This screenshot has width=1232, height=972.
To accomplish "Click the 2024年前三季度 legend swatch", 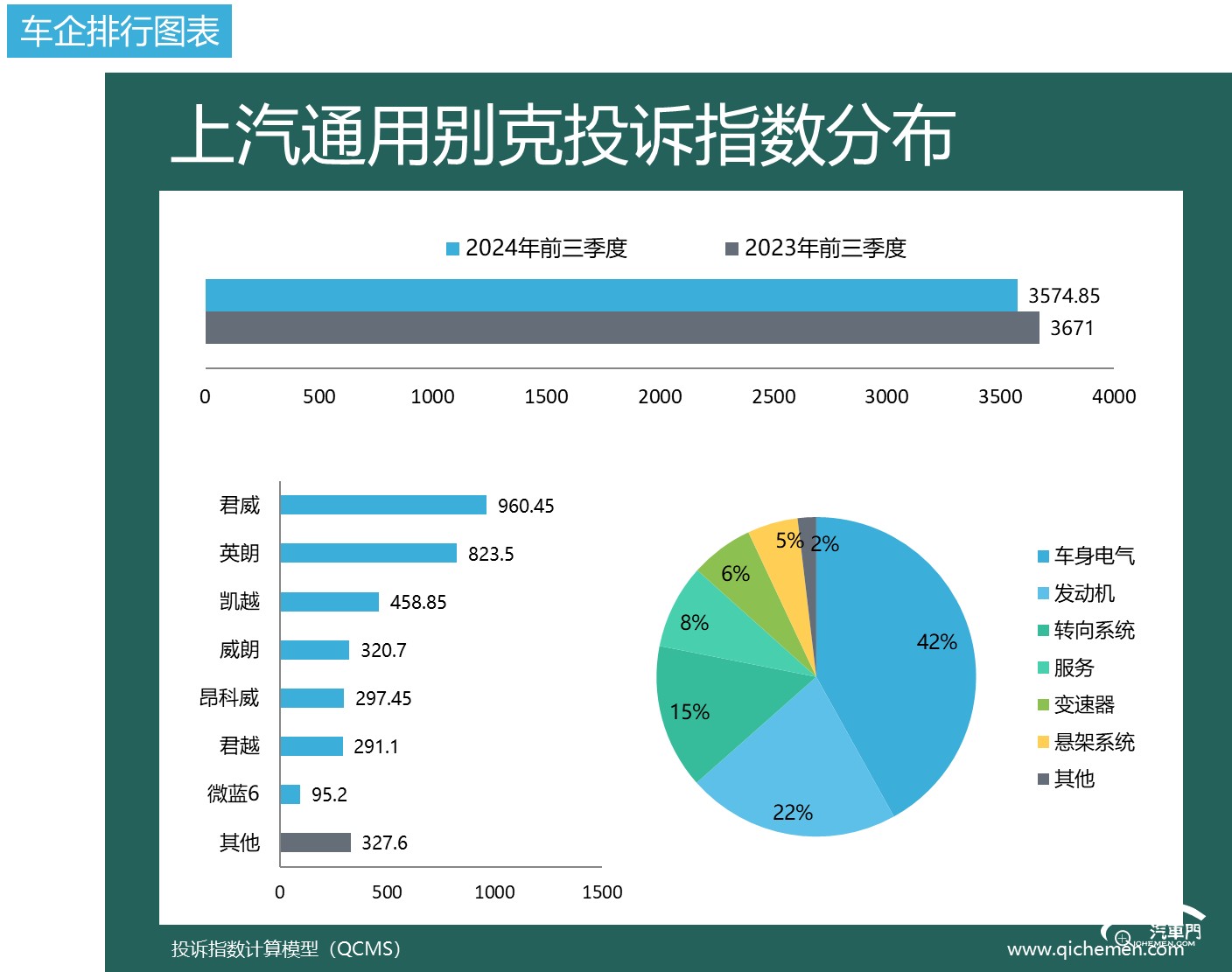I will [x=452, y=248].
